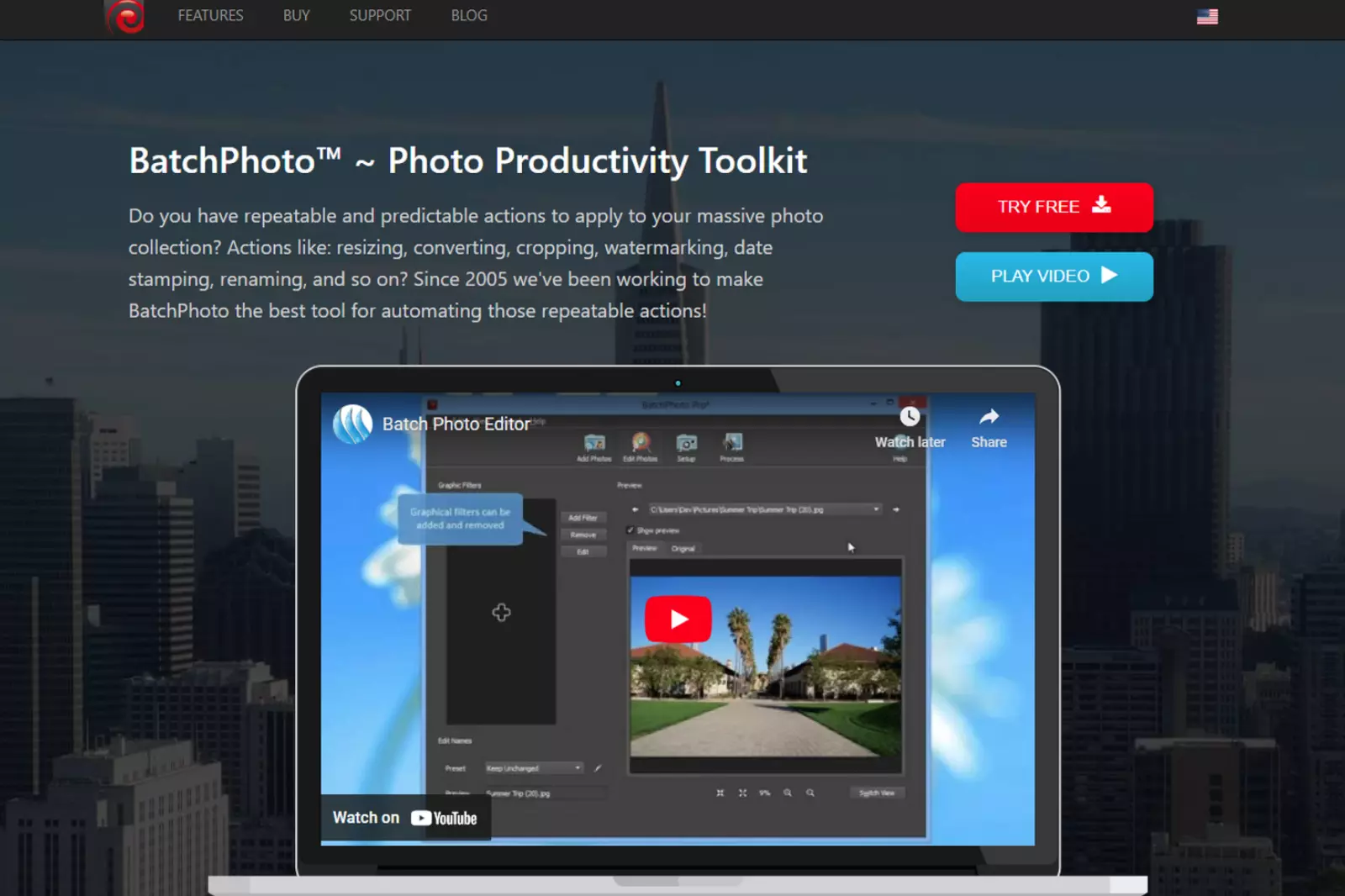The width and height of the screenshot is (1345, 896).
Task: Play the video with the red YouTube button
Action: coord(678,619)
